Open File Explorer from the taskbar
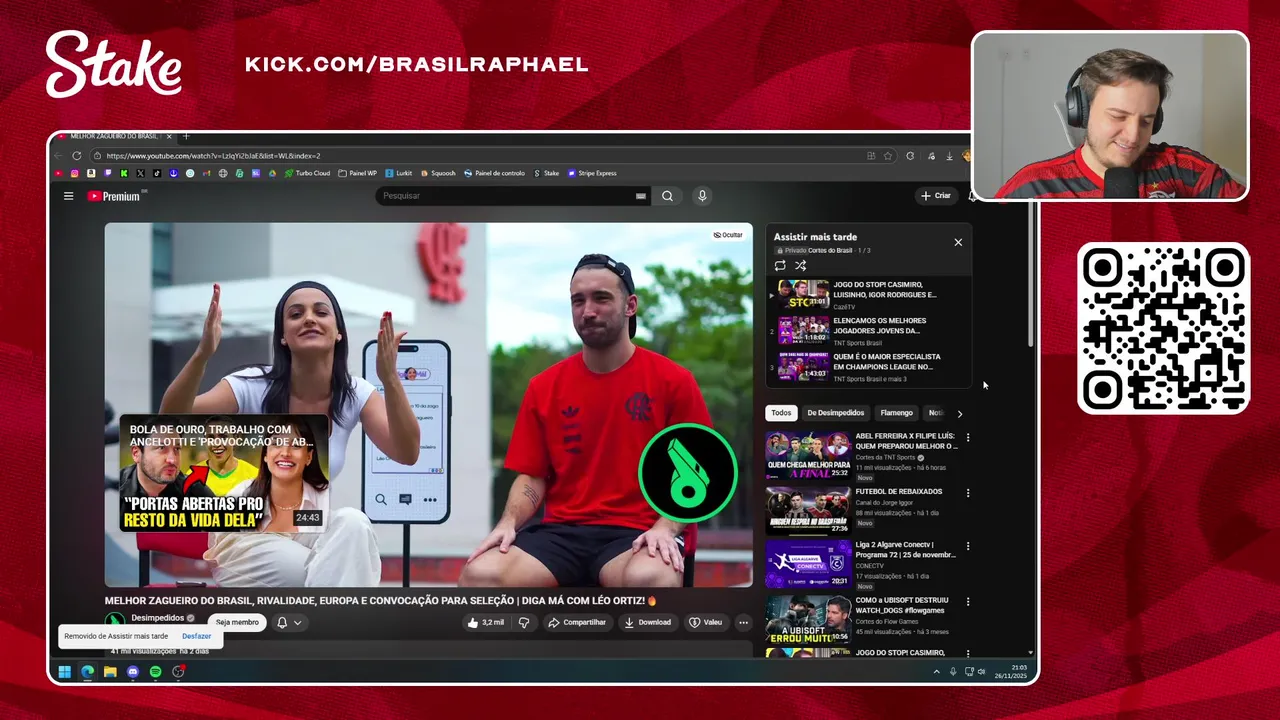This screenshot has height=720, width=1280. click(x=110, y=672)
